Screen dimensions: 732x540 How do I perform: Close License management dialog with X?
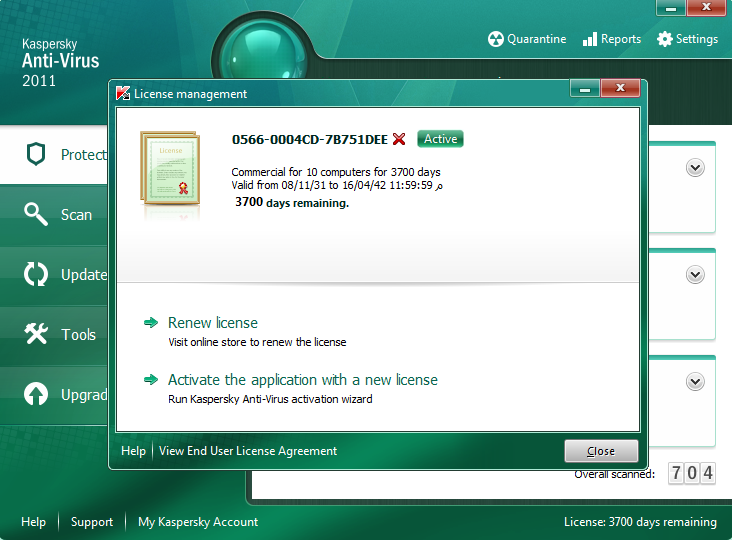(x=620, y=88)
